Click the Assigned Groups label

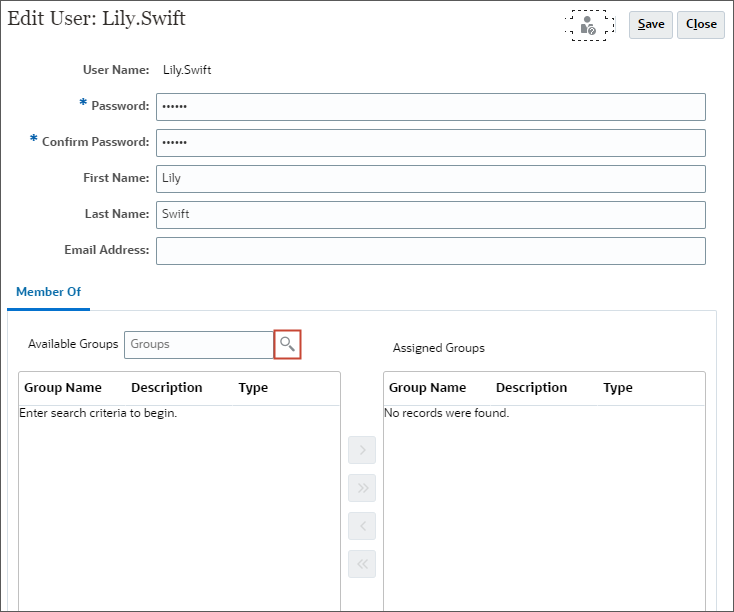click(x=439, y=348)
